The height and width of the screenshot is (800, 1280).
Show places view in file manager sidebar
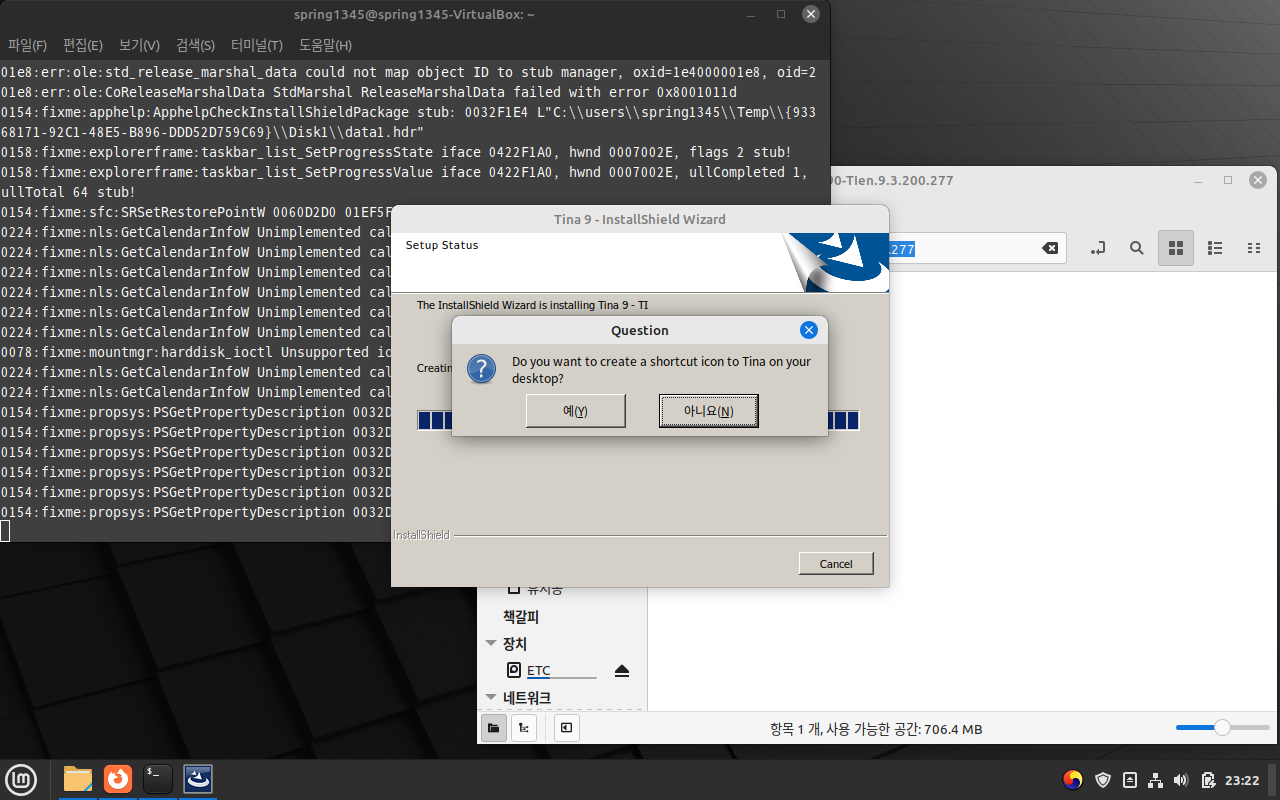(493, 728)
